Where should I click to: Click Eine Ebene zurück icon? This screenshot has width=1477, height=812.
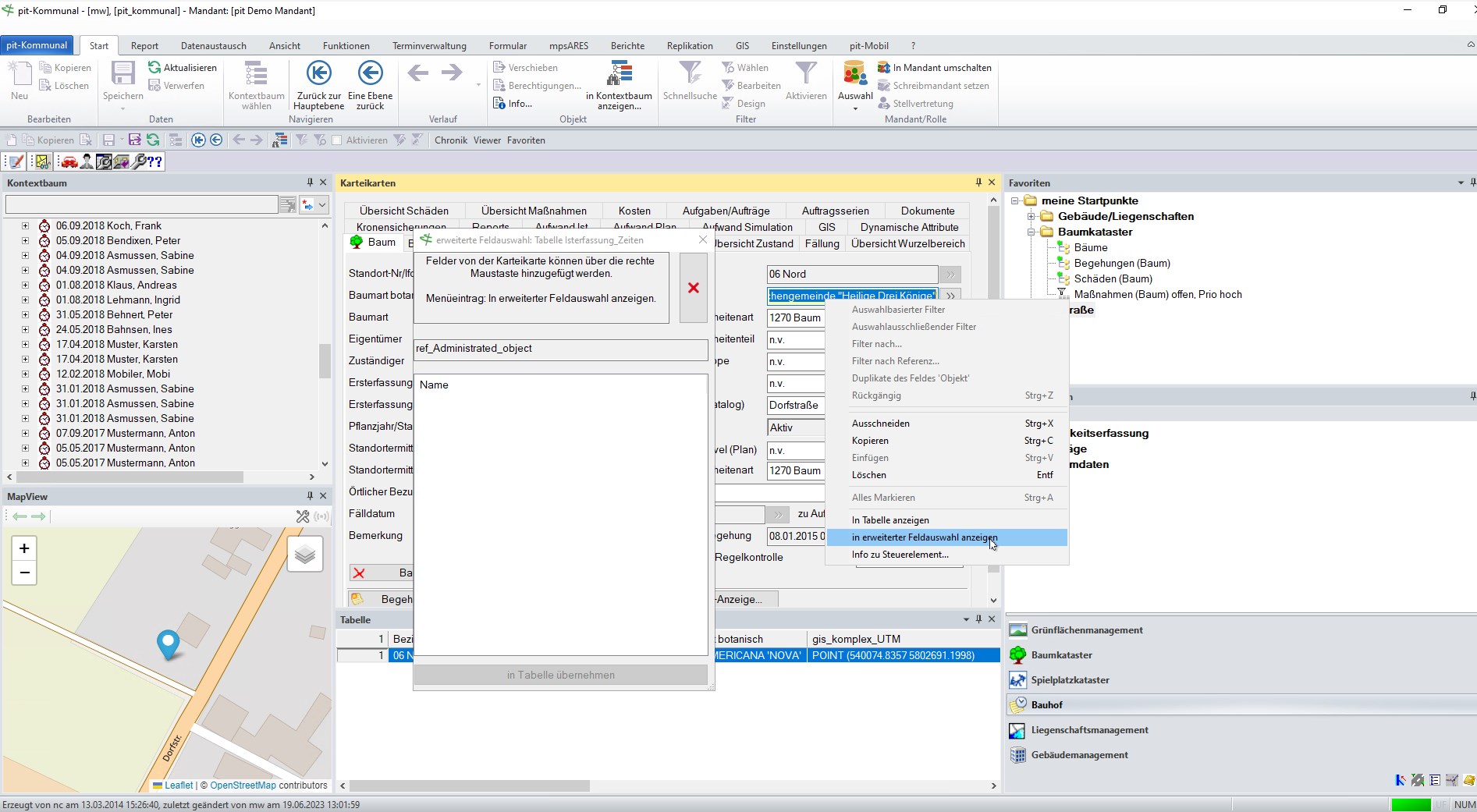370,73
